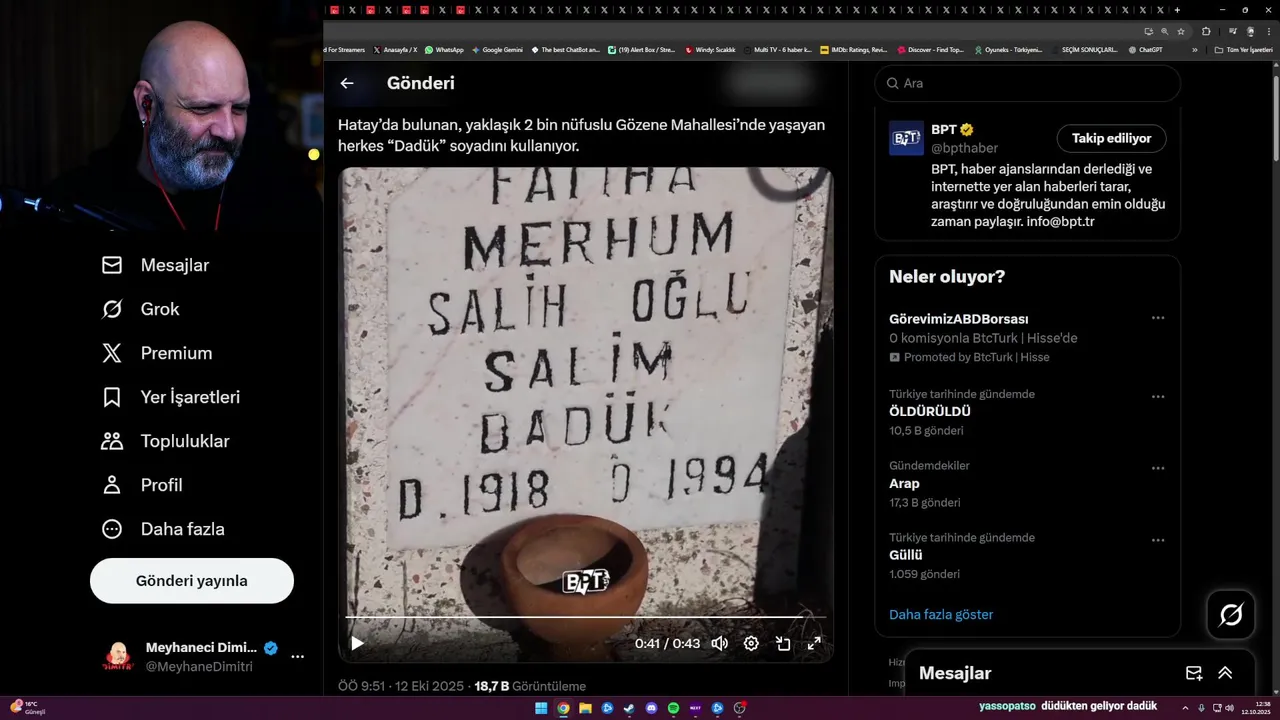Open Grok in the left sidebar
The height and width of the screenshot is (720, 1280).
click(141, 309)
